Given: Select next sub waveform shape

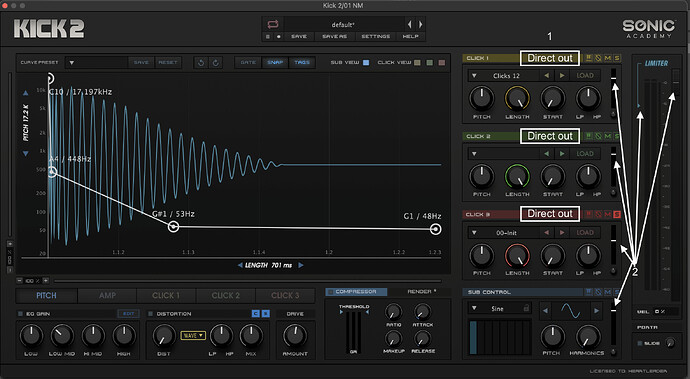Looking at the screenshot, I should [596, 311].
